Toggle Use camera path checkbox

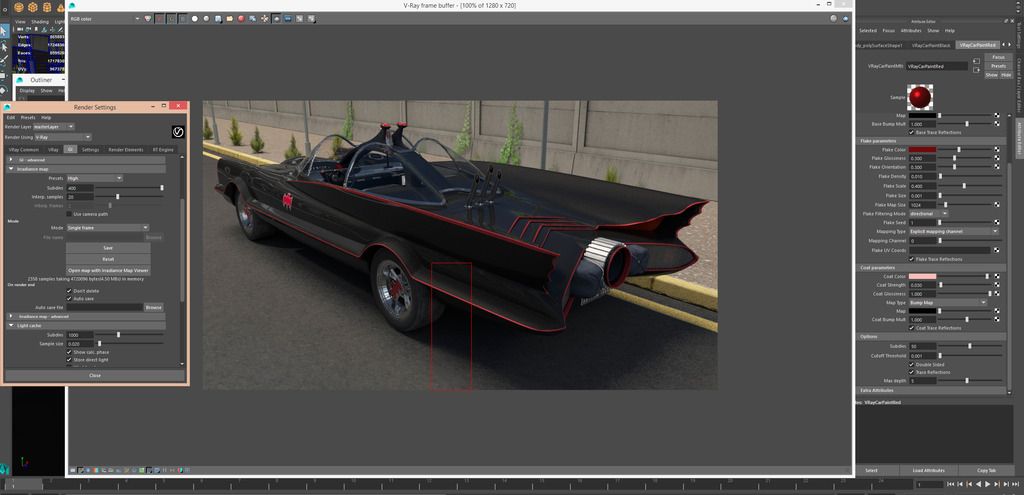point(69,214)
